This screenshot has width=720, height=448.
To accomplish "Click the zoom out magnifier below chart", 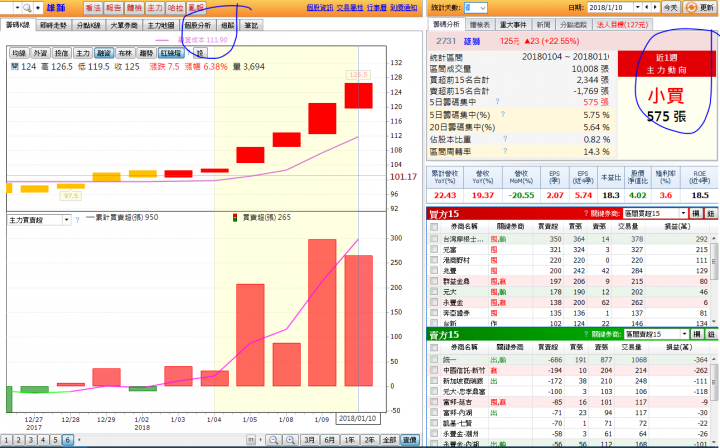I will coord(274,440).
